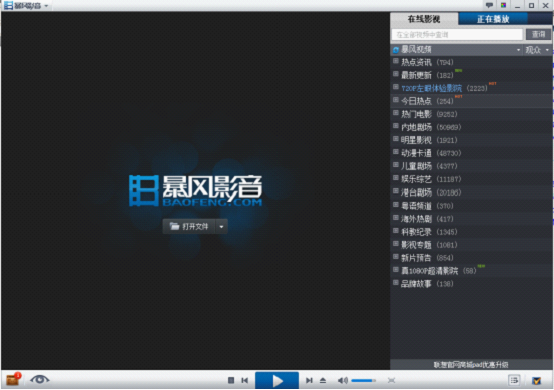Open dropdown arrow next to 打开文件
The image size is (554, 390).
click(x=221, y=227)
